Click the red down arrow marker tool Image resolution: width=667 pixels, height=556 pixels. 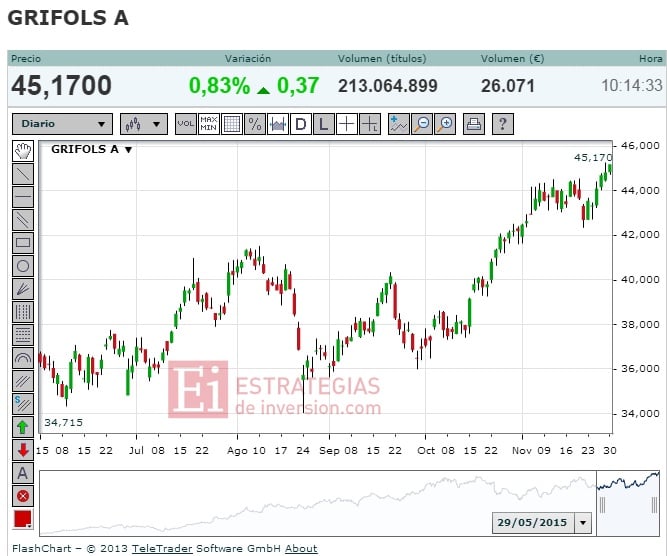point(23,450)
